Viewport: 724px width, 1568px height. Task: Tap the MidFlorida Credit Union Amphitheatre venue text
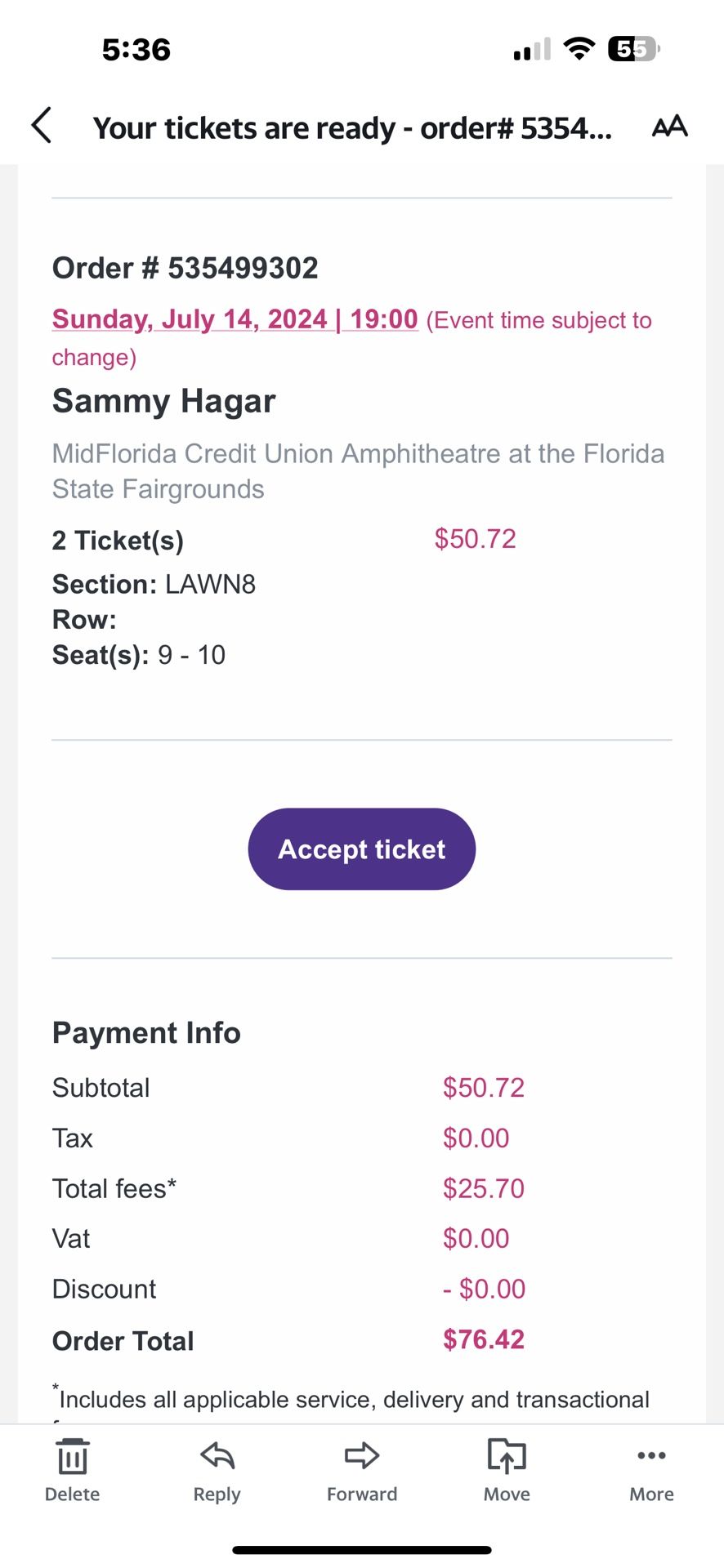358,471
